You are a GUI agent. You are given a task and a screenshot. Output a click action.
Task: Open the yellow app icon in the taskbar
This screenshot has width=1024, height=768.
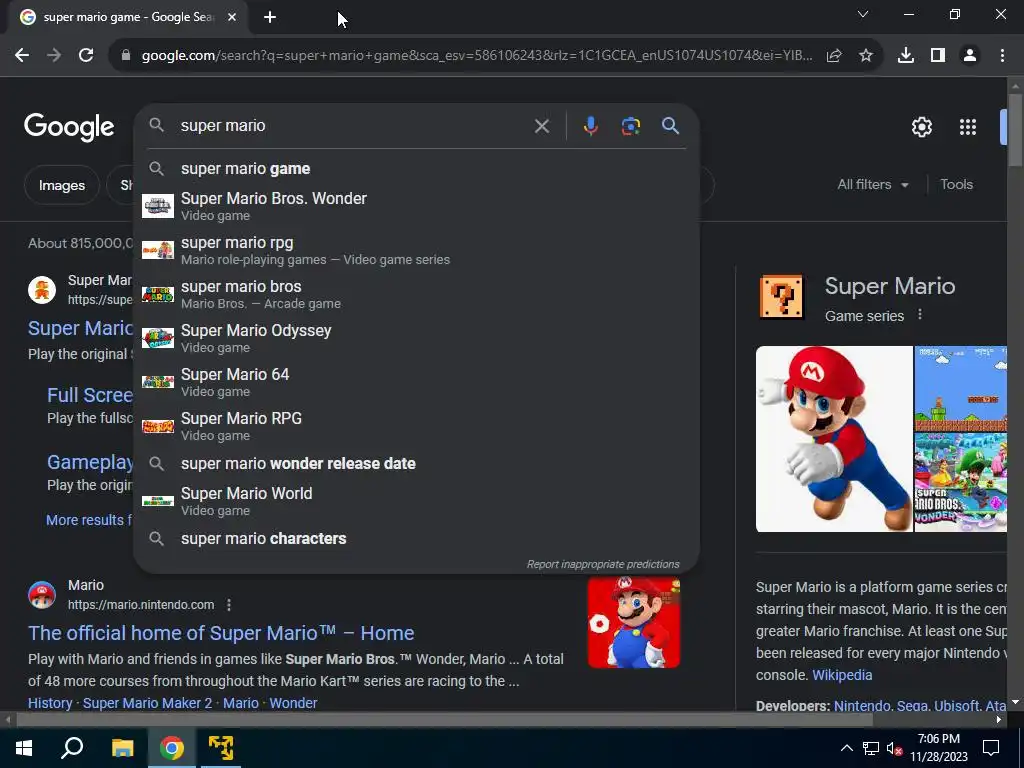(x=221, y=748)
